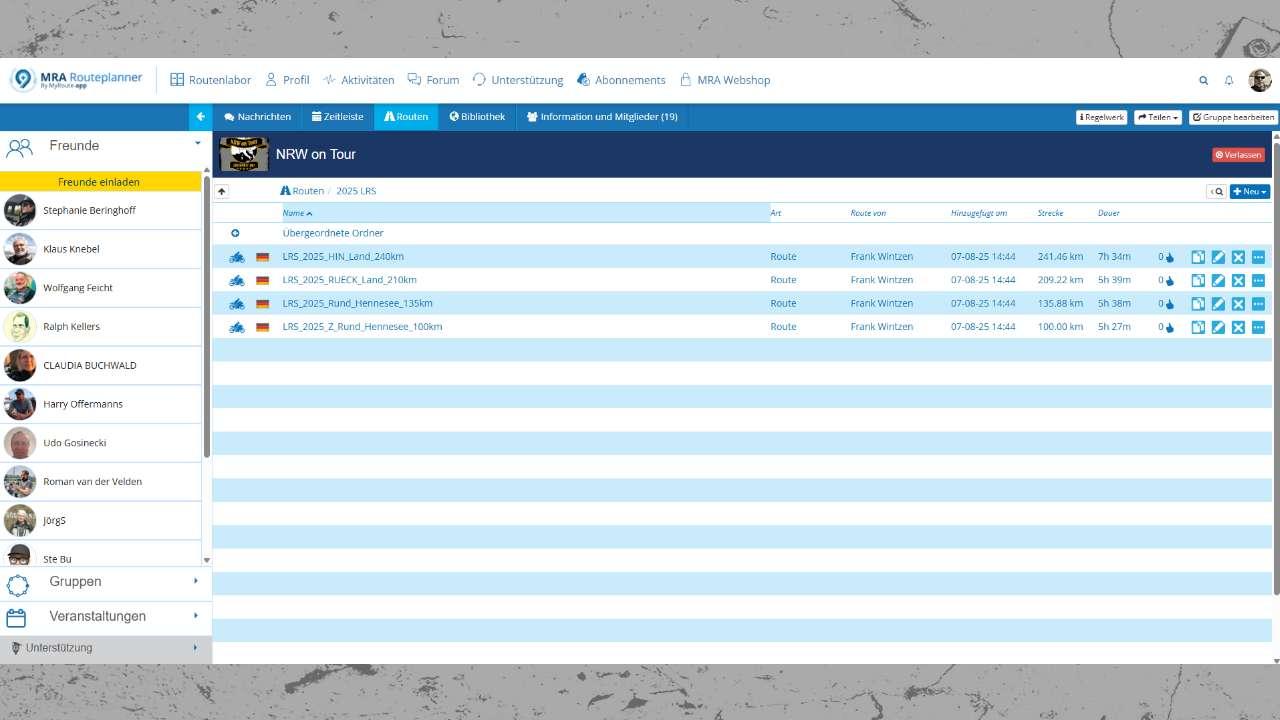The width and height of the screenshot is (1280, 720).
Task: Switch to the Zeitleiste tab
Action: coord(338,116)
